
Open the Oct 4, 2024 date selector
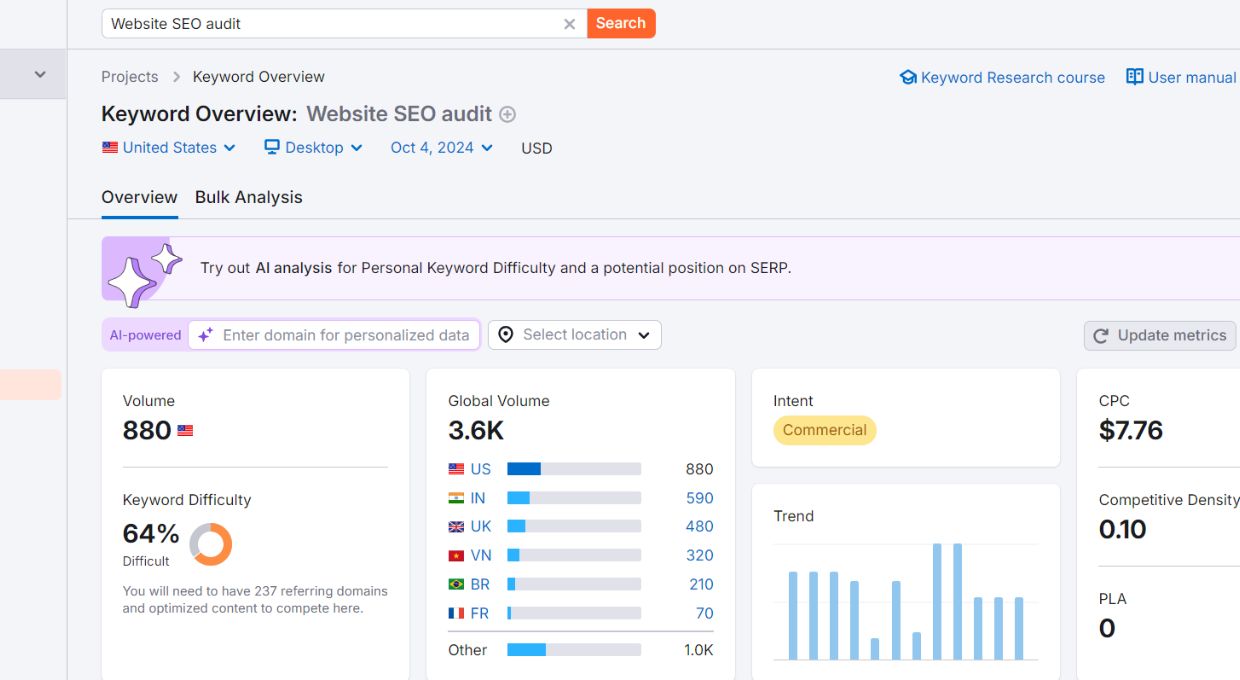[x=440, y=147]
